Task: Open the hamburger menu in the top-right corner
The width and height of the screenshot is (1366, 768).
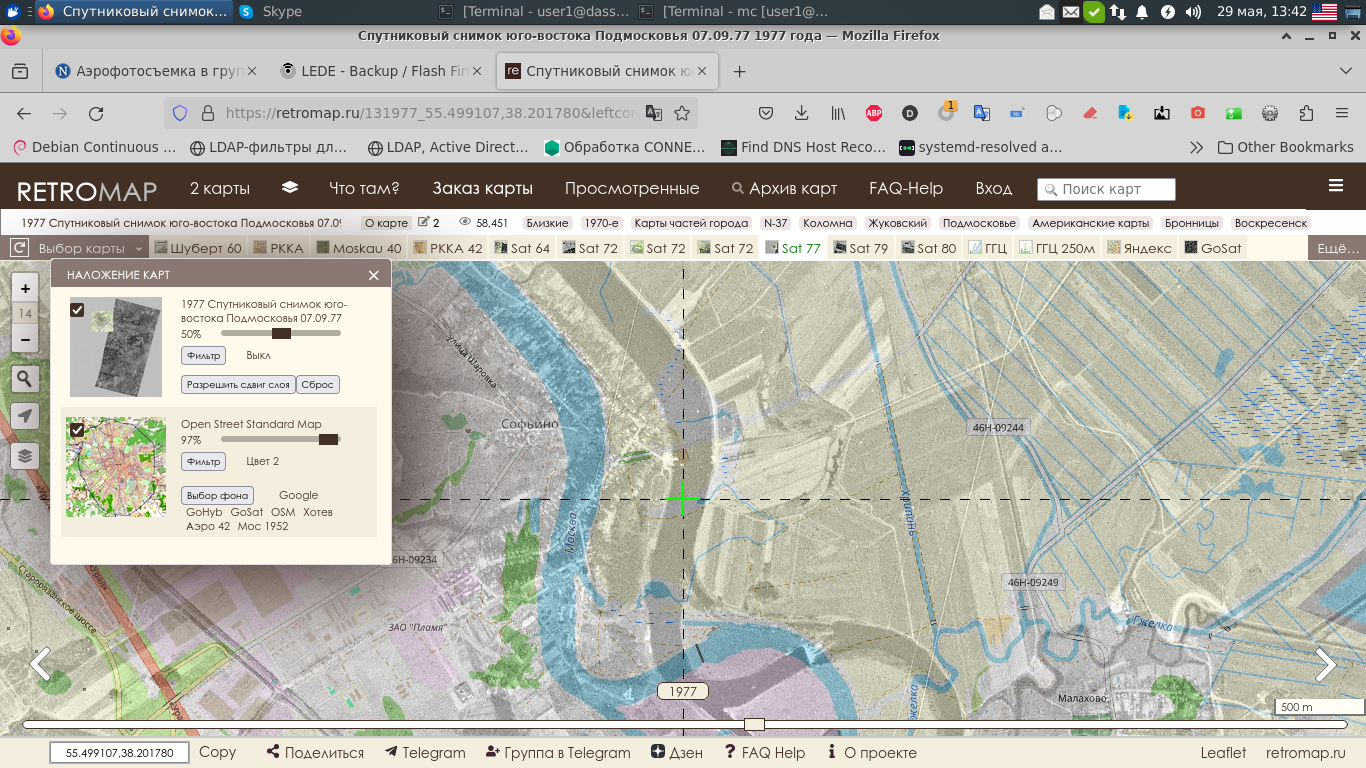Action: tap(1337, 185)
